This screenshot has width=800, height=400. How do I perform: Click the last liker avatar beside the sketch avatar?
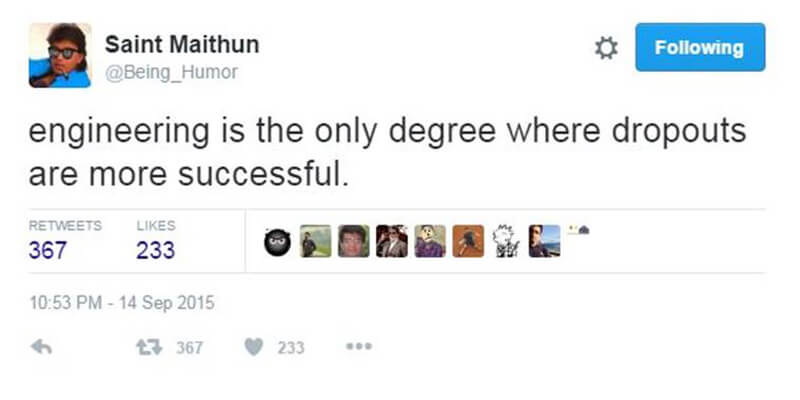[544, 241]
